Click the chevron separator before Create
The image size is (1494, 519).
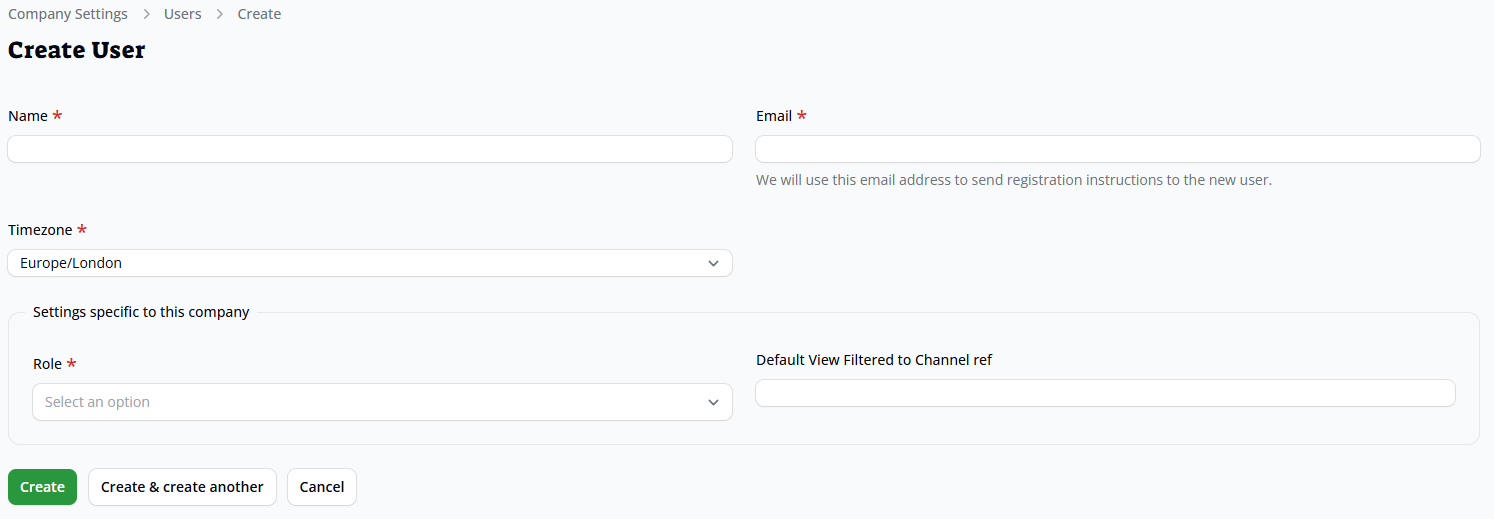220,14
